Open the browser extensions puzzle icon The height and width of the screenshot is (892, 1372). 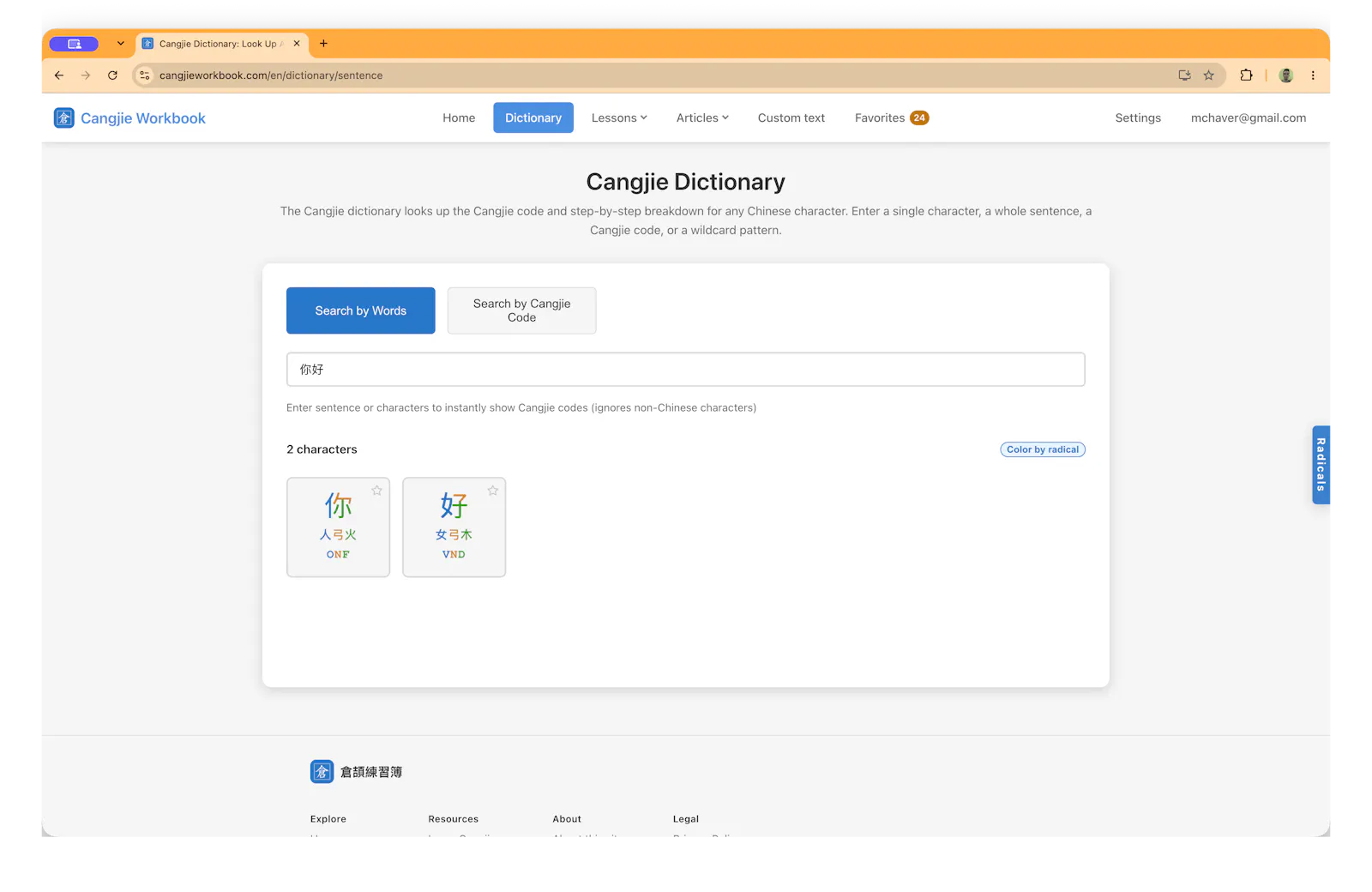click(1246, 75)
